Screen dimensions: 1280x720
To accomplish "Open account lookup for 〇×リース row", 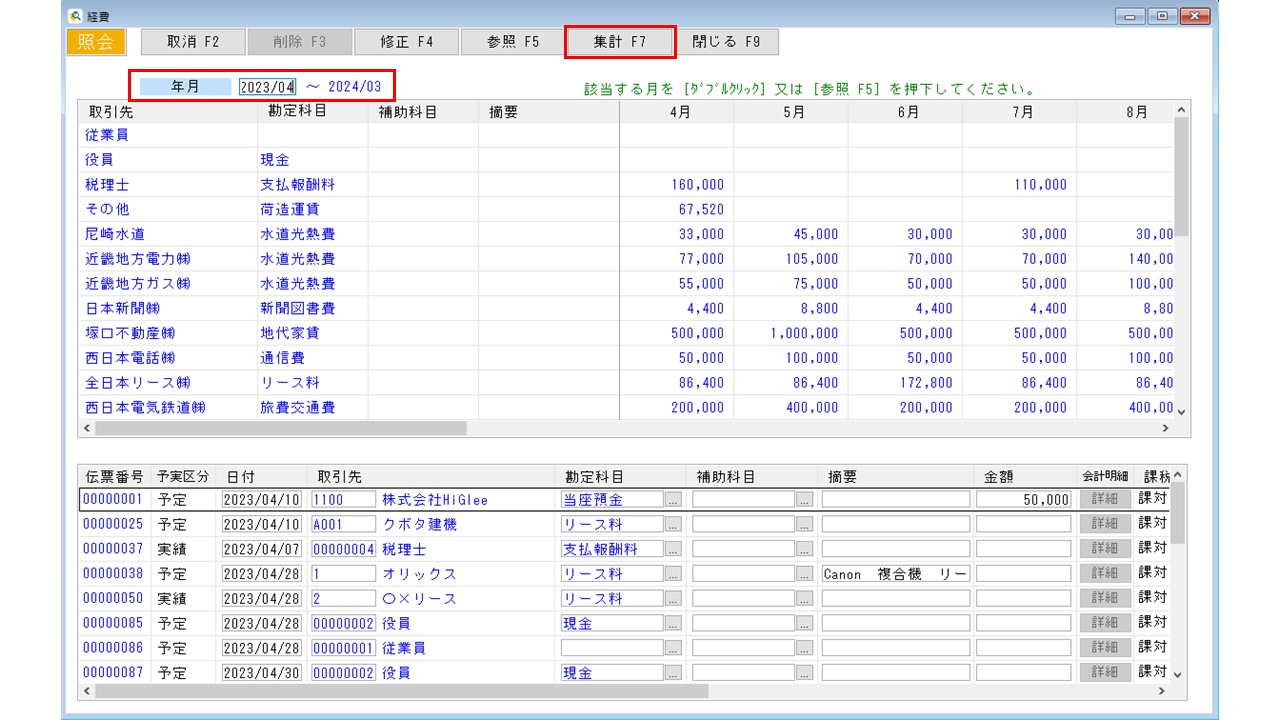I will [x=674, y=599].
